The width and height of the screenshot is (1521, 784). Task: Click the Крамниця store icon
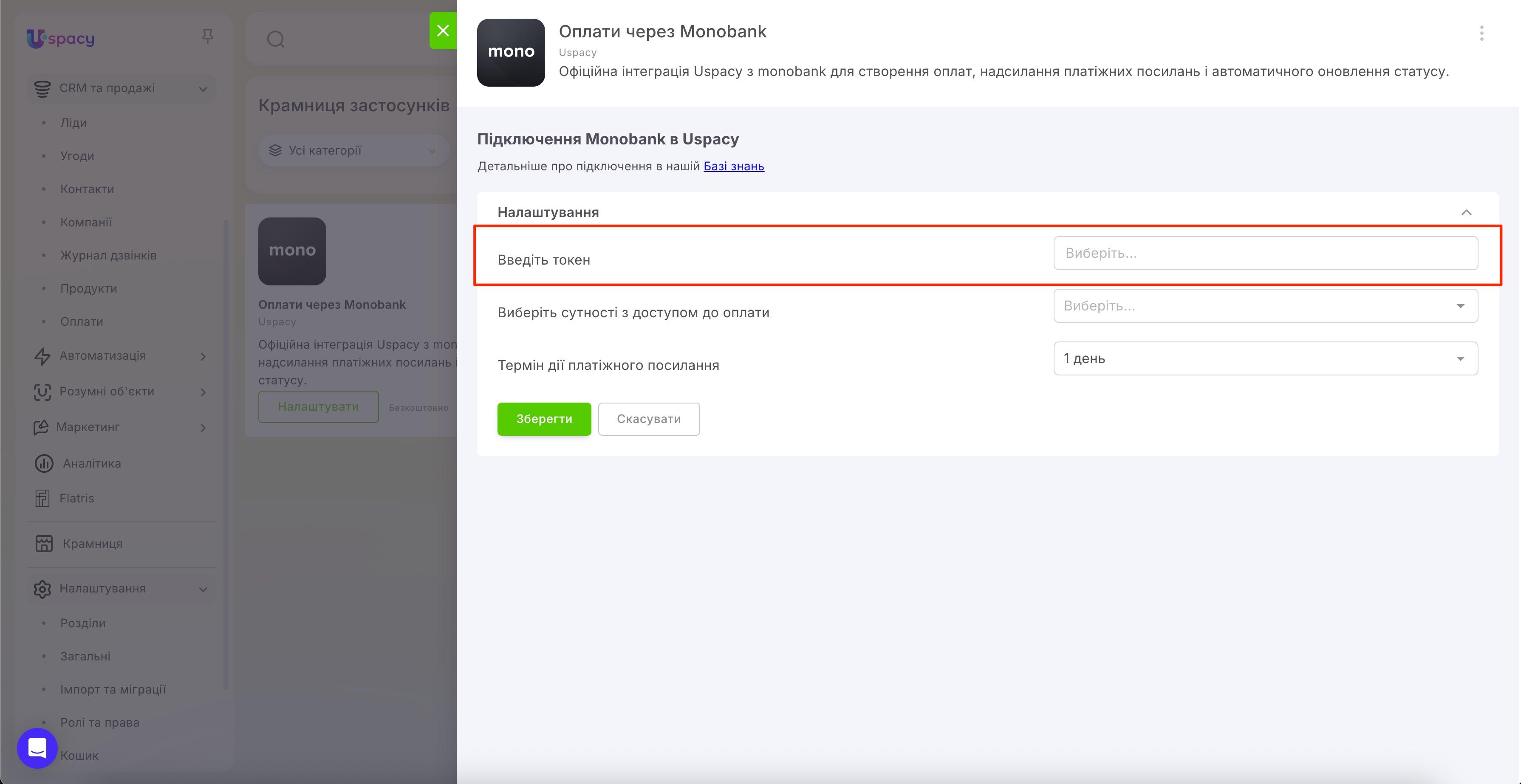[44, 544]
